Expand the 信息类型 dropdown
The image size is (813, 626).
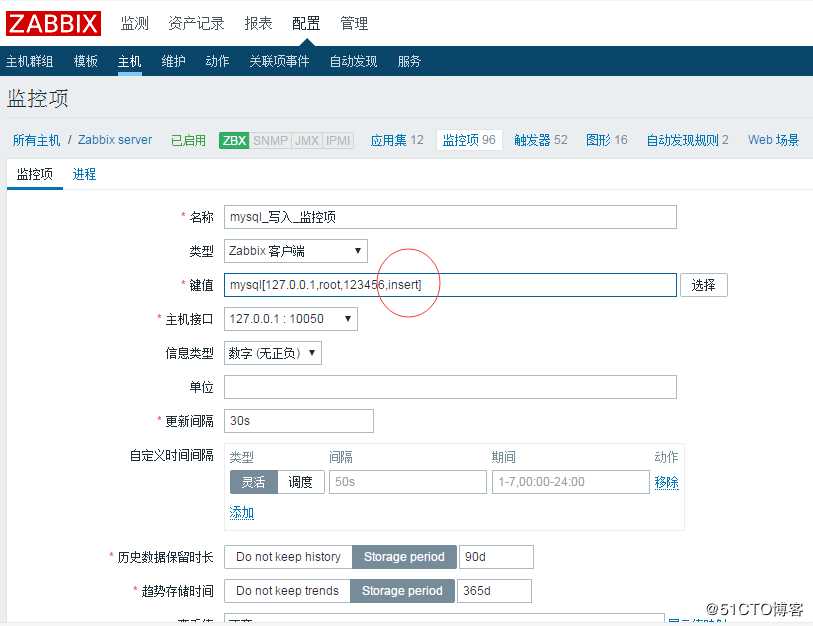(273, 353)
